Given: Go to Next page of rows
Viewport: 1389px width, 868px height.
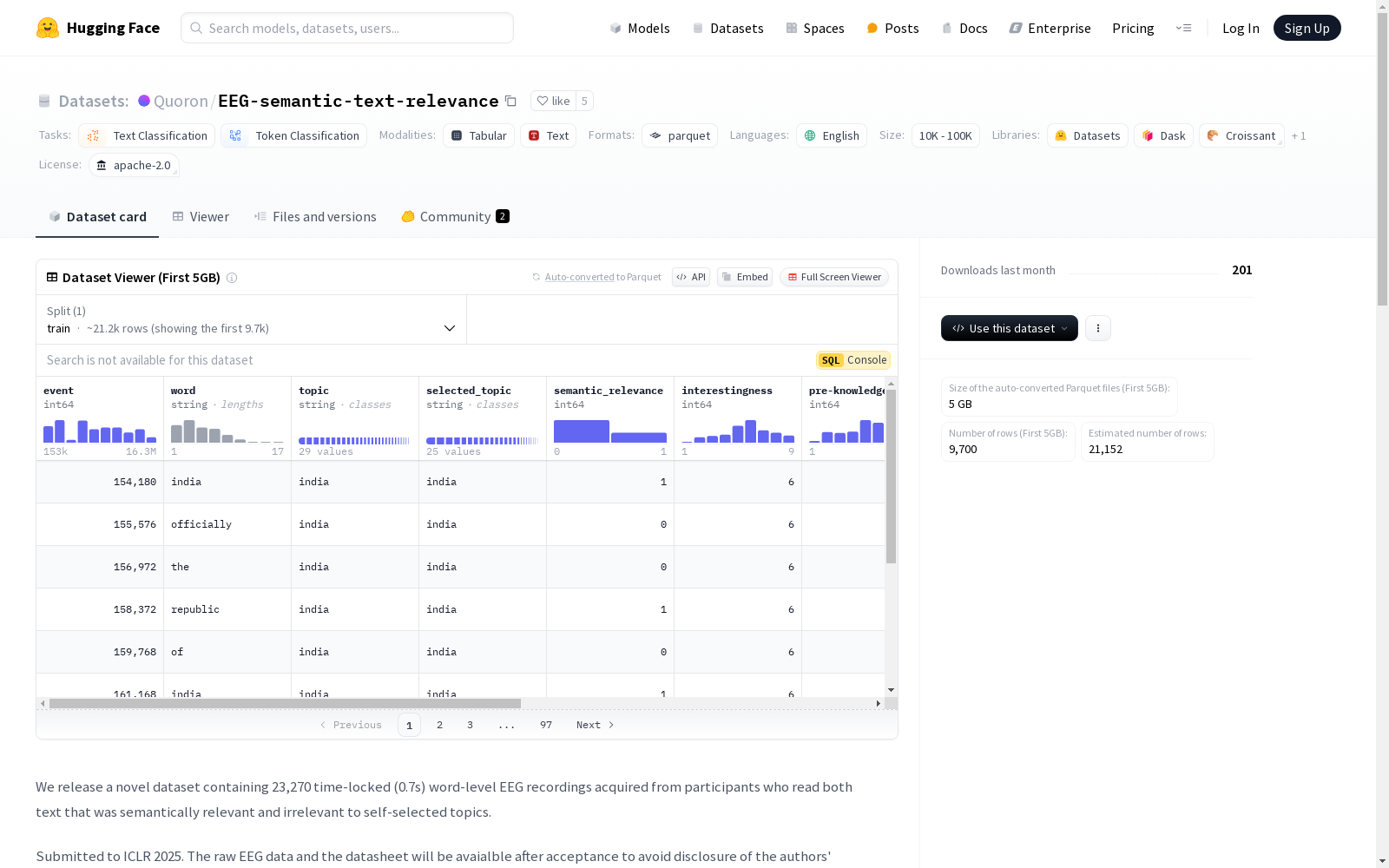Looking at the screenshot, I should pos(596,725).
